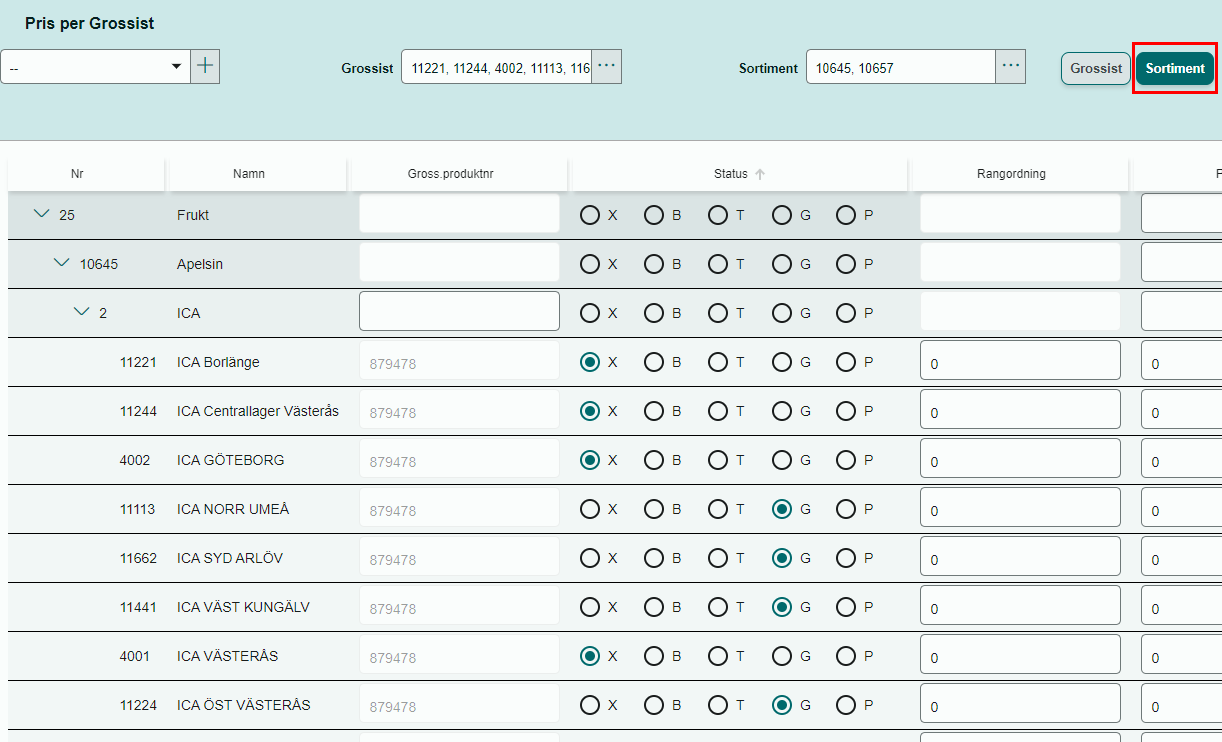Click Gross.produktnr field in ICA group row

click(459, 311)
